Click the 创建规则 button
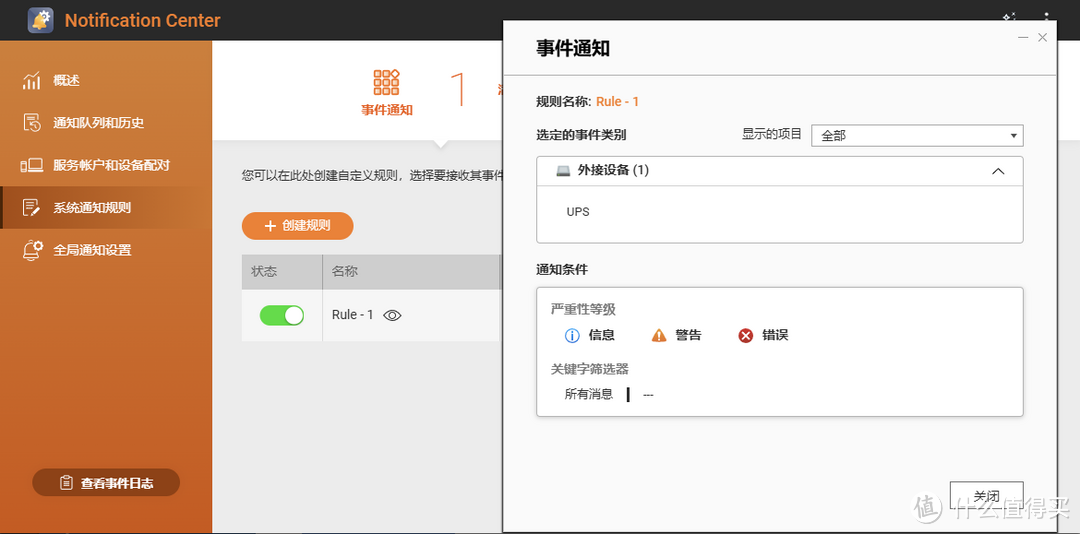 pyautogui.click(x=297, y=226)
